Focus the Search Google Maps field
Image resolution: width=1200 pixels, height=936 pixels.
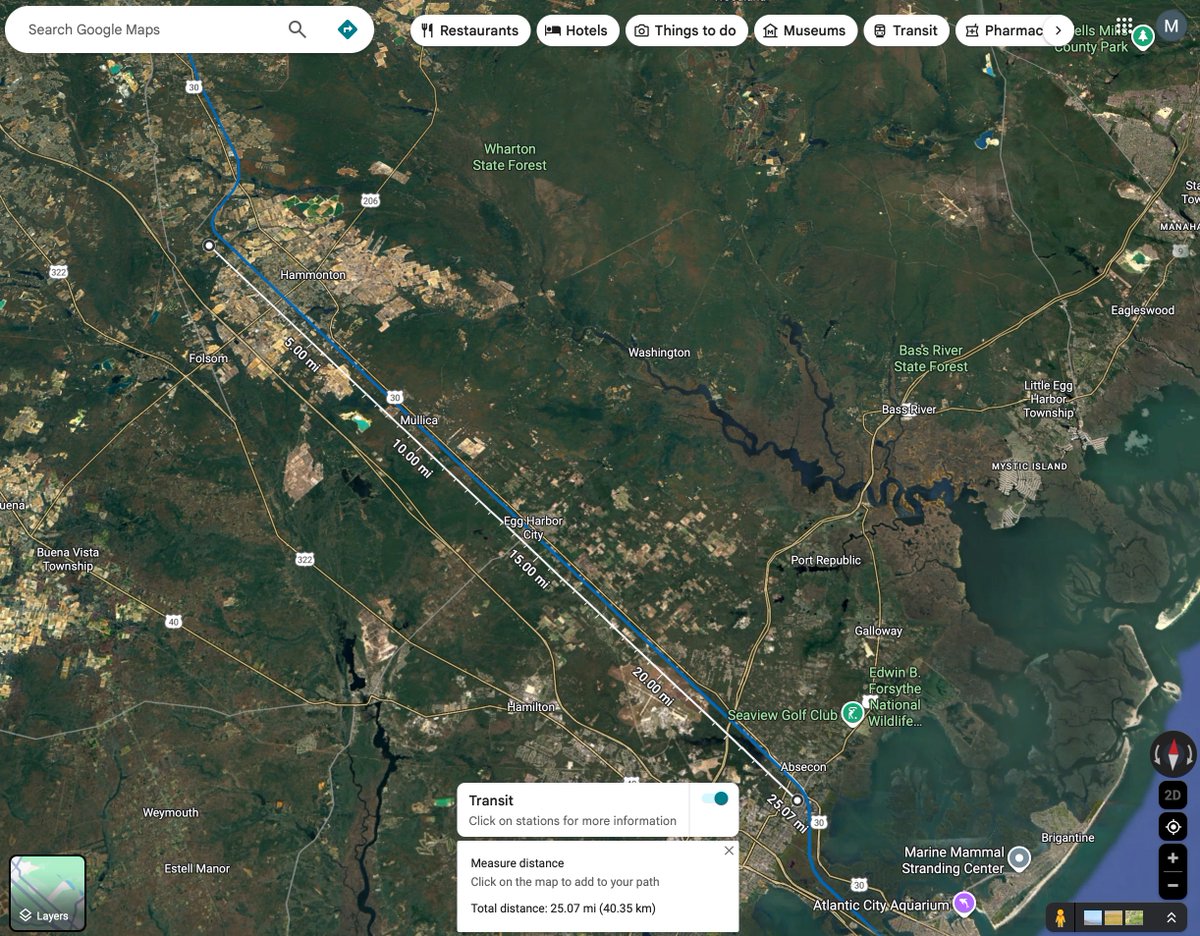point(150,29)
